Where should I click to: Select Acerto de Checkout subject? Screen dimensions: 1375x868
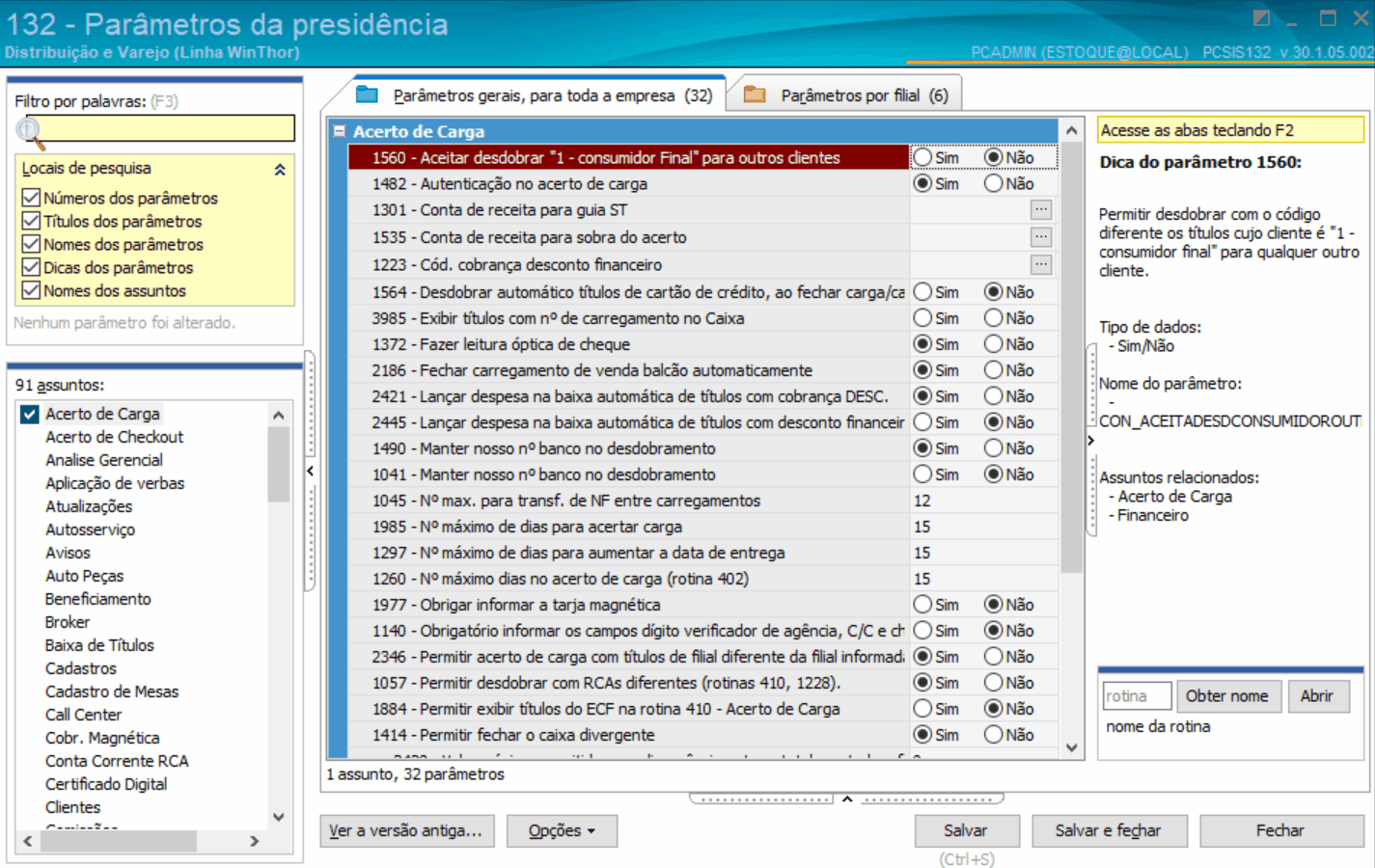[114, 437]
